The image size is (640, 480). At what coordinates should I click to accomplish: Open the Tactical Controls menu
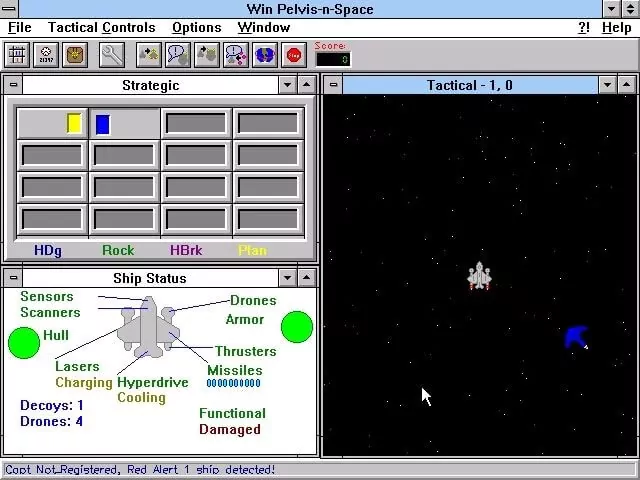pos(102,28)
